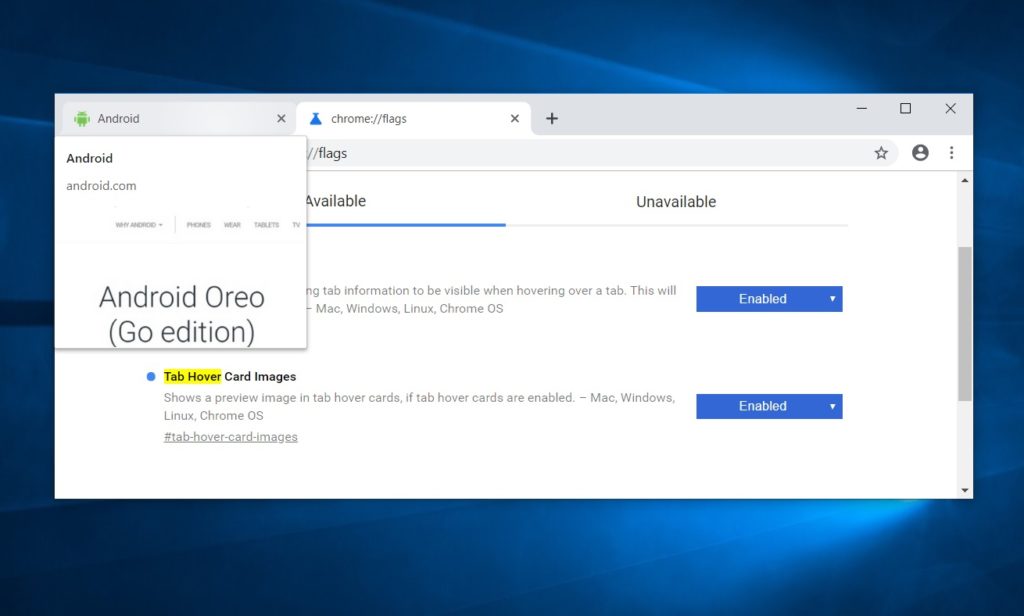Follow the #tab-hover-card-images link
This screenshot has height=616, width=1024.
click(x=230, y=436)
